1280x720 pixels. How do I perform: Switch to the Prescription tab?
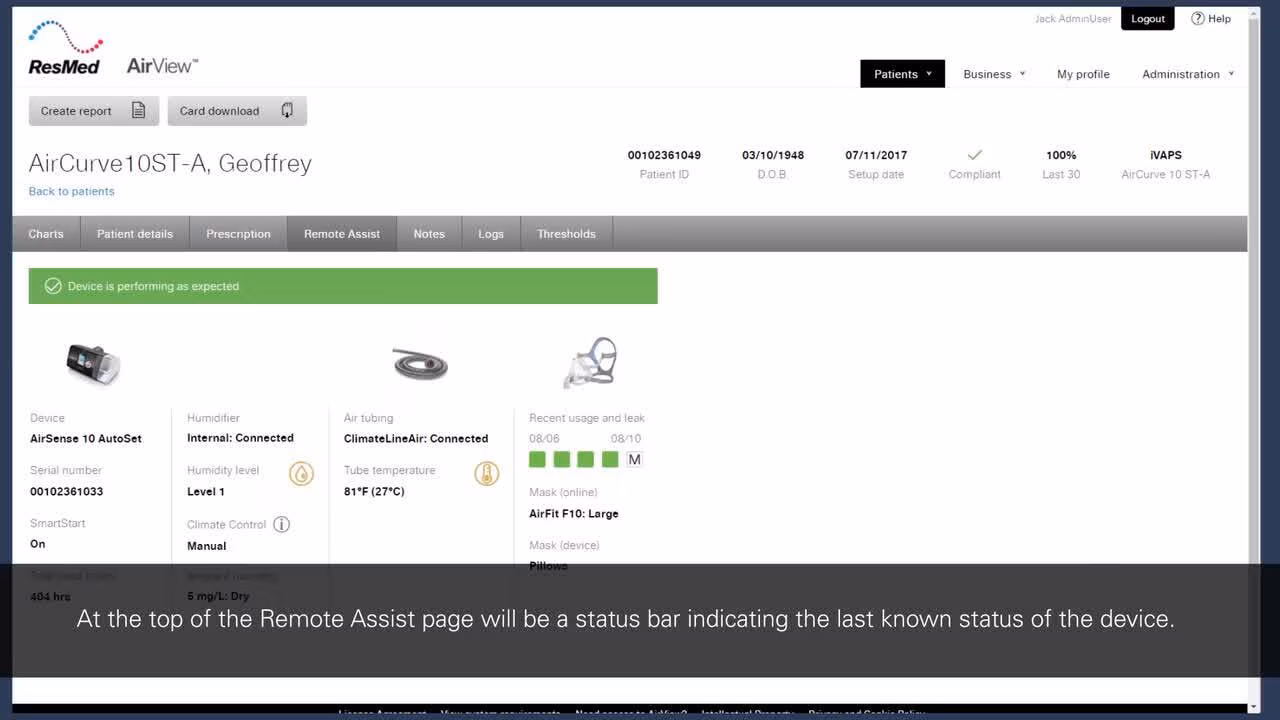tap(238, 234)
